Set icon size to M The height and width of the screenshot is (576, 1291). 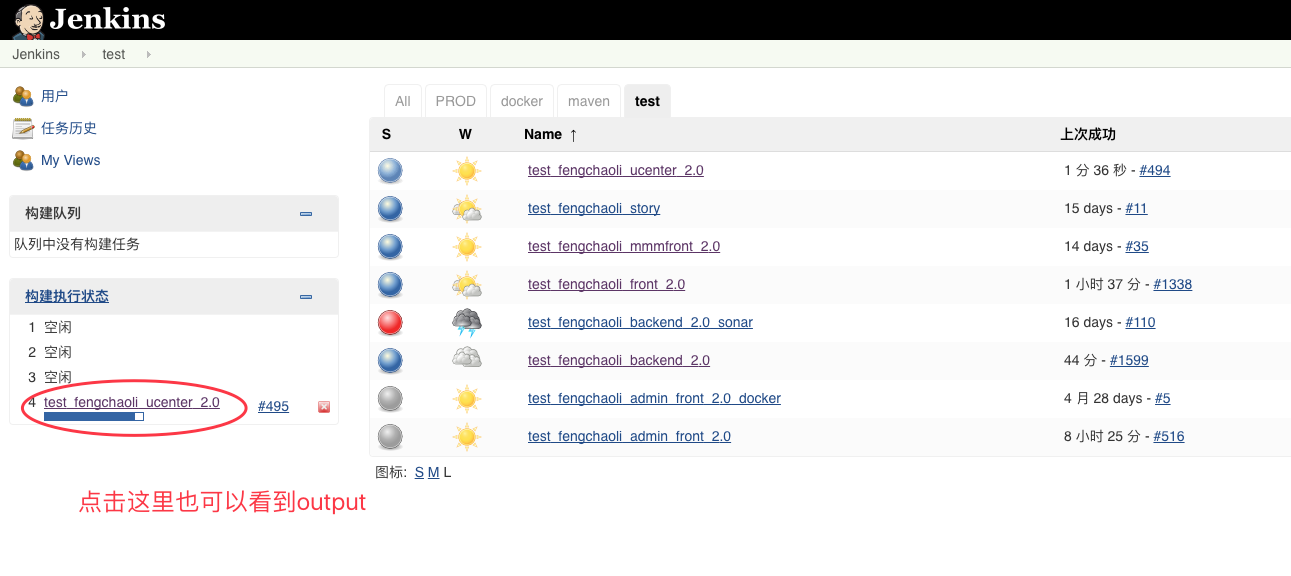[x=434, y=472]
